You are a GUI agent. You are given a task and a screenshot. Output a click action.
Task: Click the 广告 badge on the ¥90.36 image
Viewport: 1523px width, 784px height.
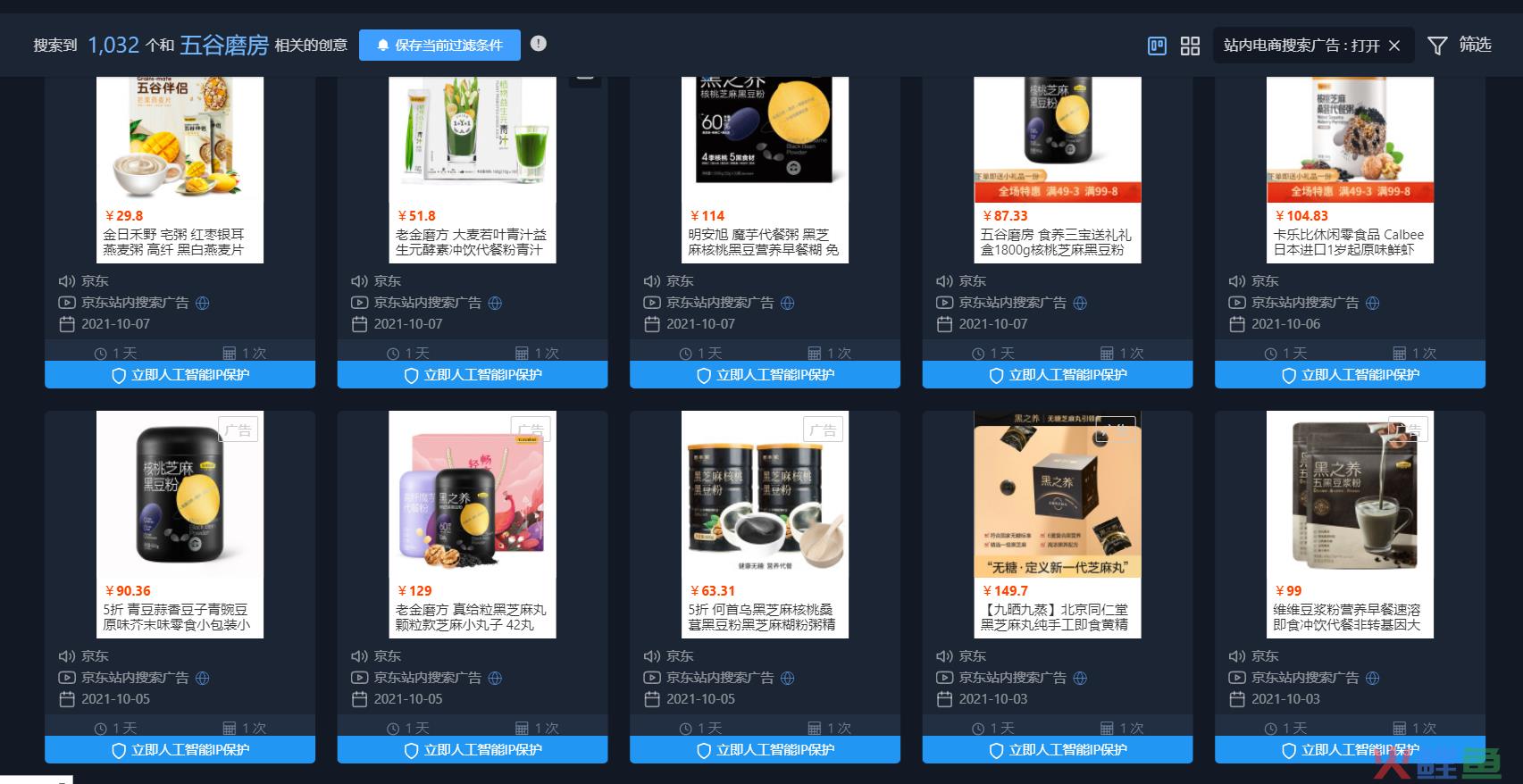pyautogui.click(x=238, y=430)
